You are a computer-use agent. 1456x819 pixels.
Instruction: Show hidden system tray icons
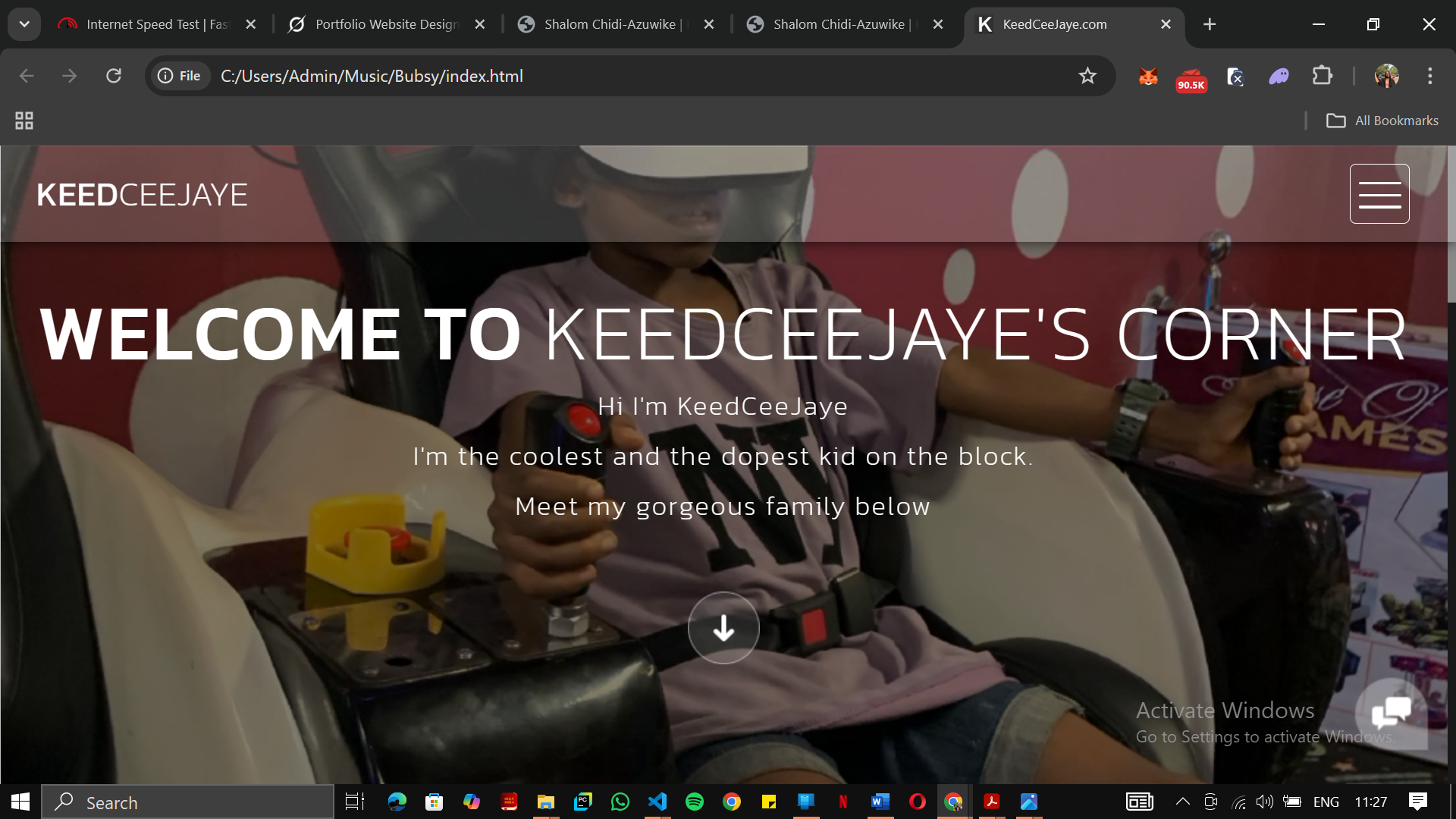1182,802
